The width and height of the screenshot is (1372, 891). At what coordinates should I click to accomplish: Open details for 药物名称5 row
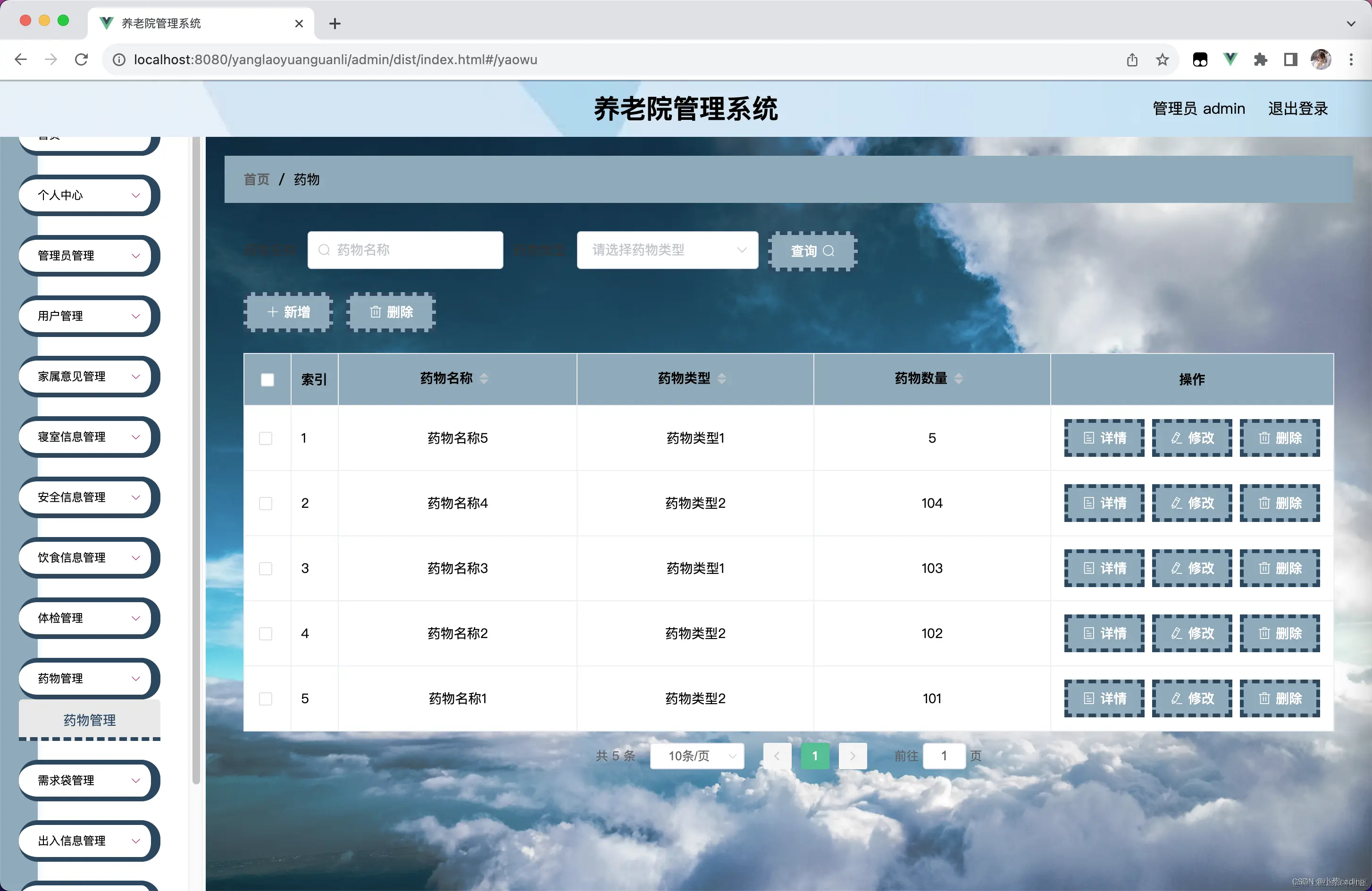1104,438
